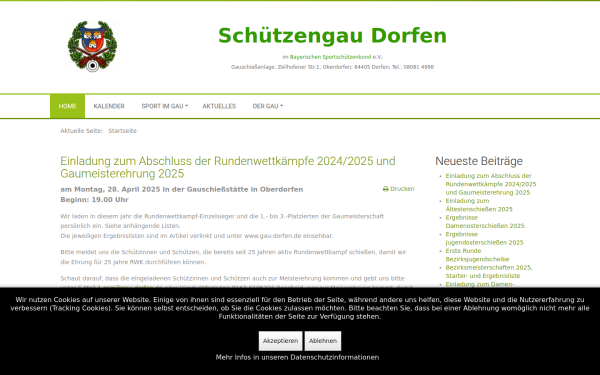Click the printer icon beside Drucken
The height and width of the screenshot is (375, 600).
385,189
